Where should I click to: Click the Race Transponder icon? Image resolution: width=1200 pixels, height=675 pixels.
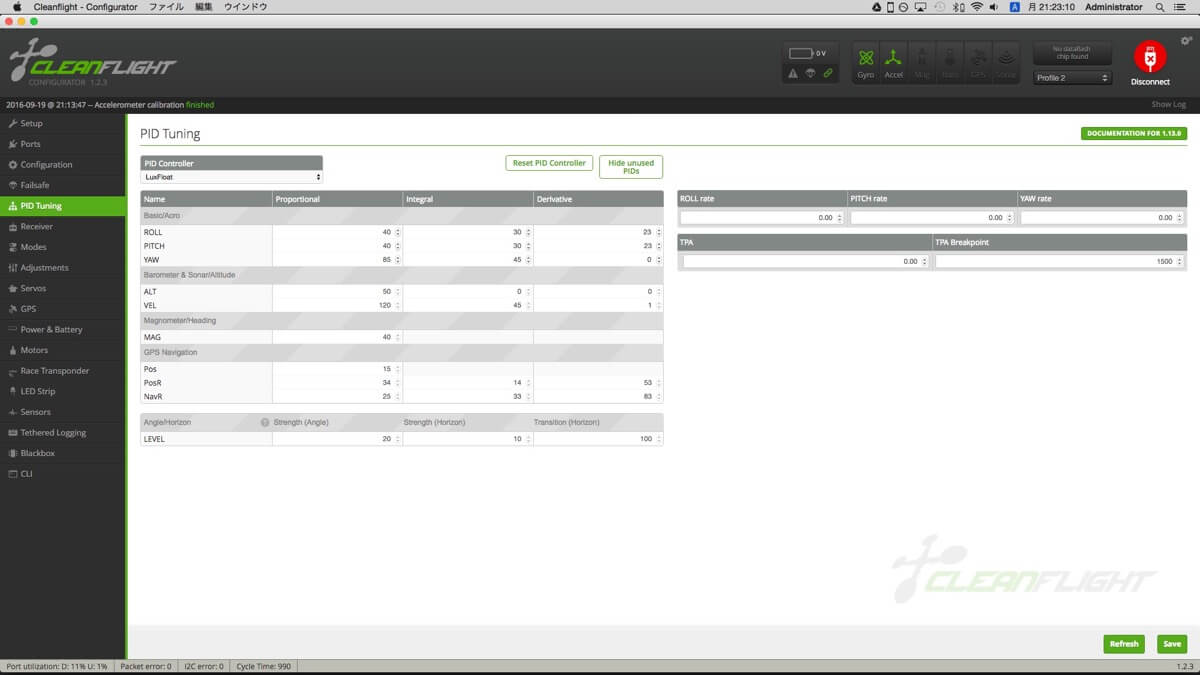(x=12, y=371)
